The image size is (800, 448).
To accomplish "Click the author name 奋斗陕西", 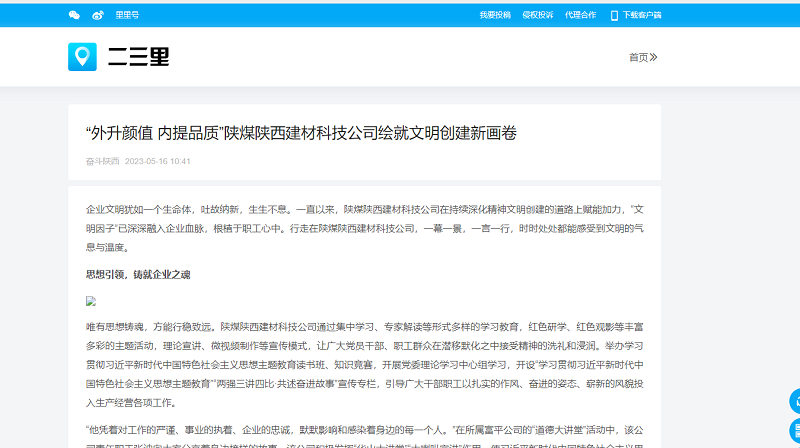I will click(102, 161).
